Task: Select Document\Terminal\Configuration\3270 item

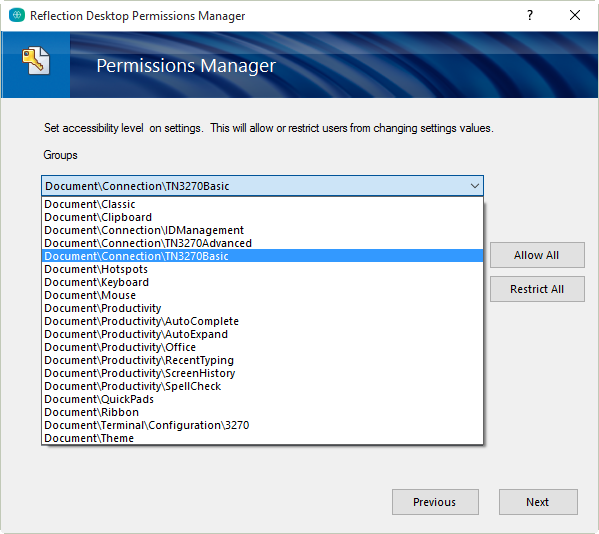Action: click(x=262, y=425)
